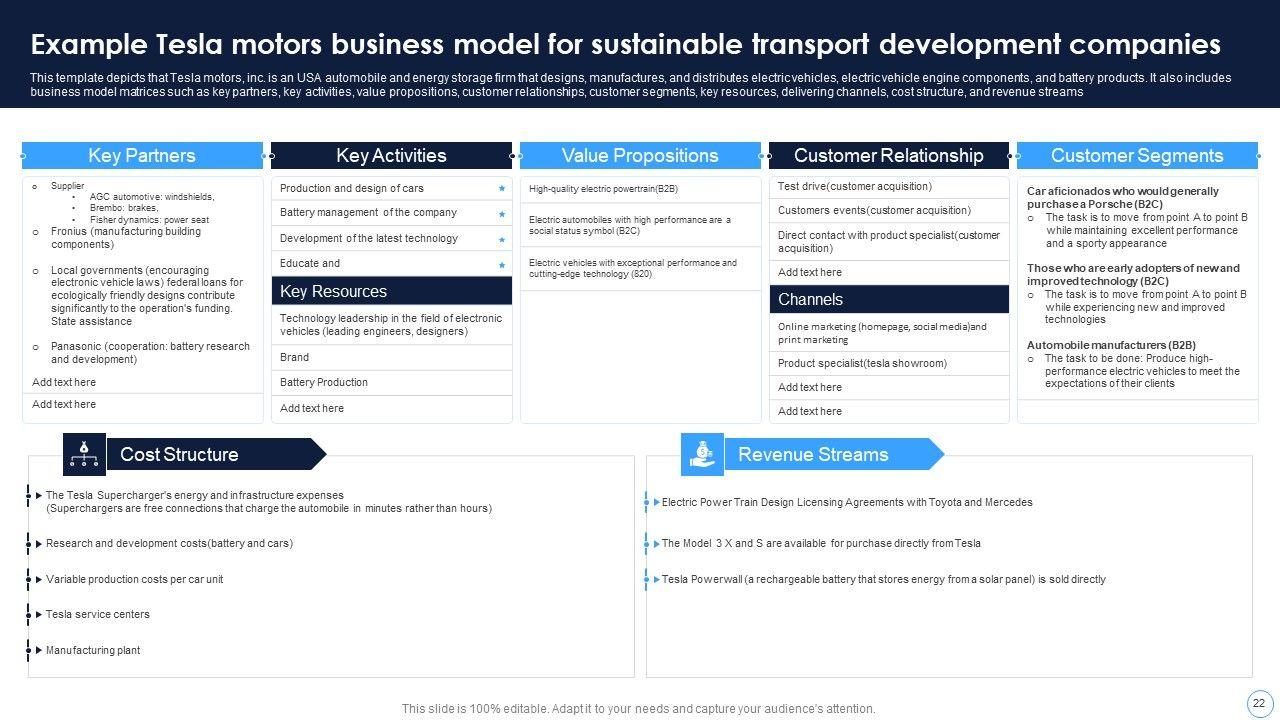The image size is (1280, 720).
Task: Click 'Add text here' under Customer Relationship
Action: 889,272
